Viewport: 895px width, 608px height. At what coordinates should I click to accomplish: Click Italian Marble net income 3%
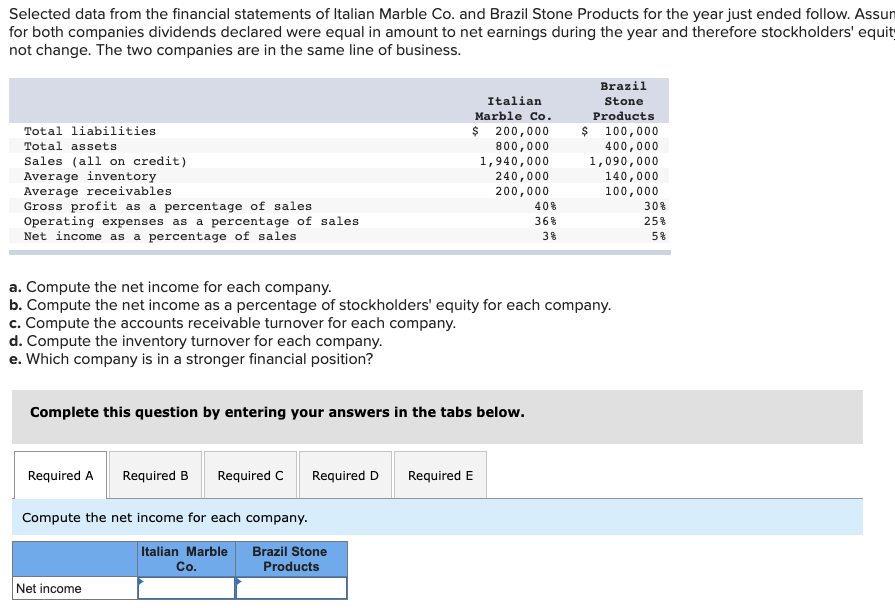pos(549,236)
